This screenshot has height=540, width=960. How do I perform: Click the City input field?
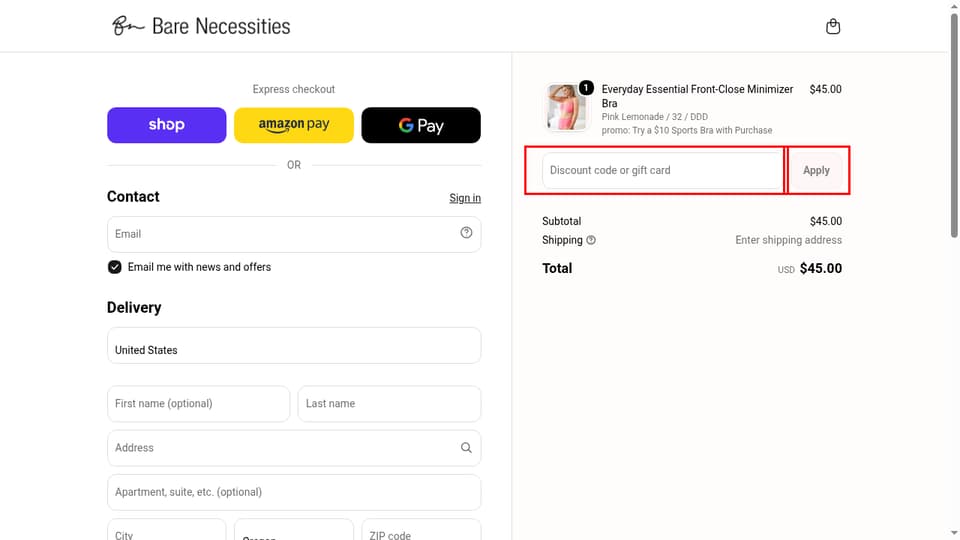pos(167,530)
